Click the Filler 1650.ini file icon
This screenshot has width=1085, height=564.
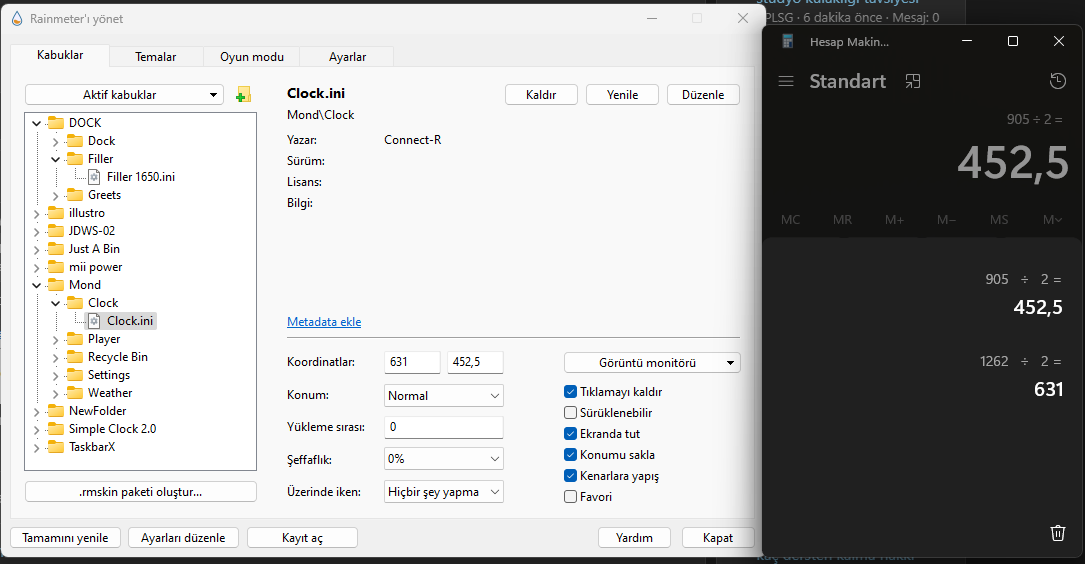coord(95,177)
